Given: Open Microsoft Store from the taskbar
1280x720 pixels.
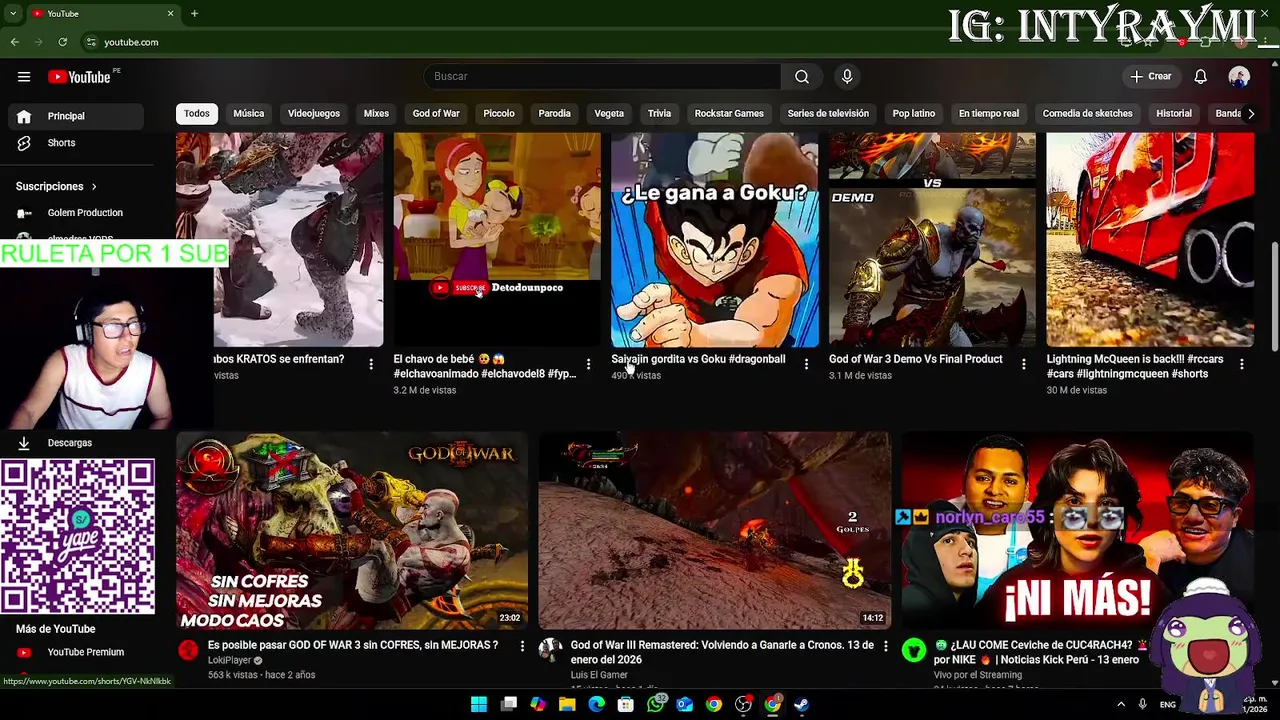Looking at the screenshot, I should [626, 704].
